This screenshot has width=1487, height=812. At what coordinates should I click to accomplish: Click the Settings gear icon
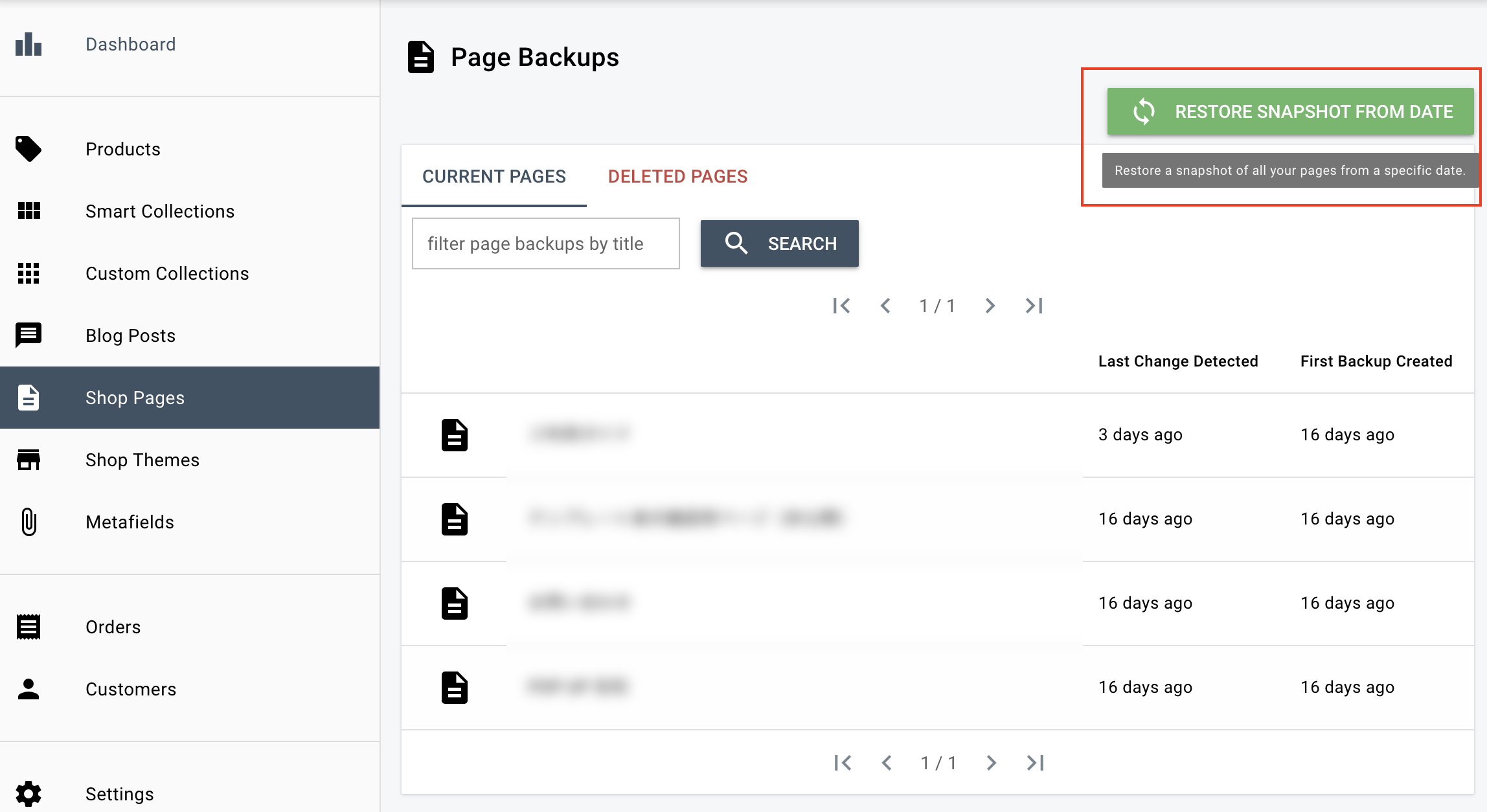[x=28, y=794]
